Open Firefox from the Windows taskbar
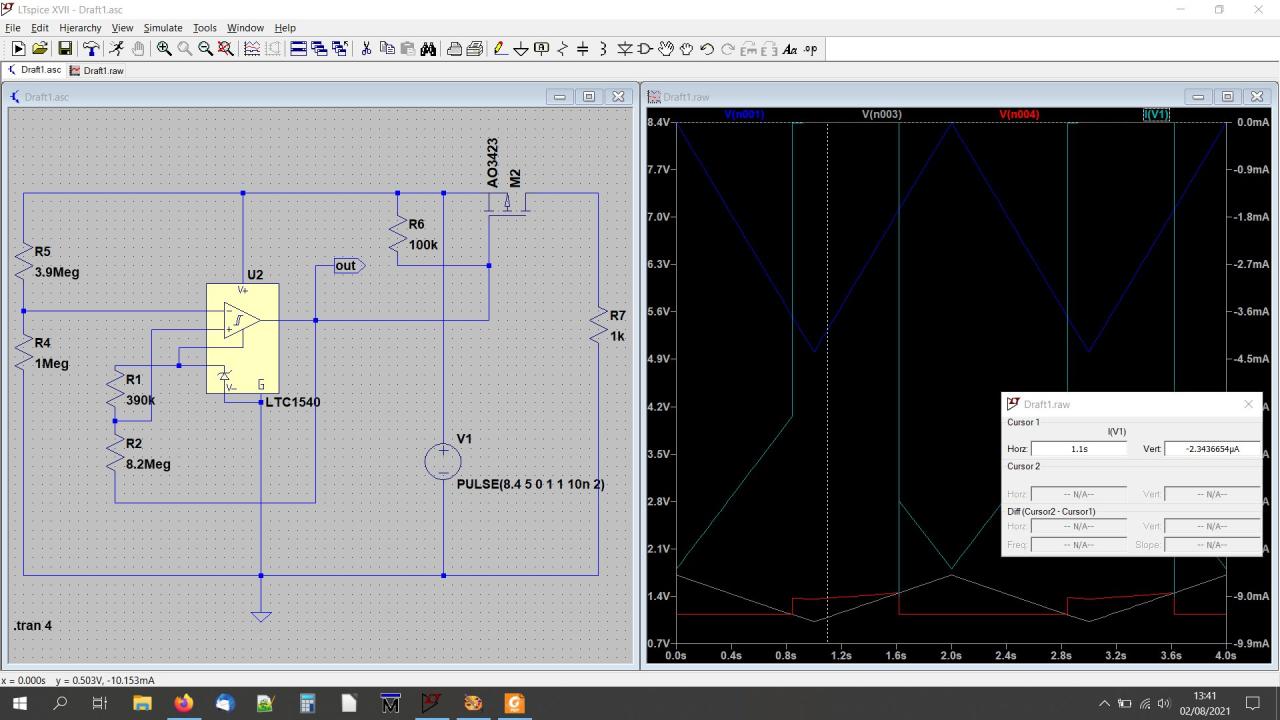This screenshot has width=1280, height=720. (183, 703)
